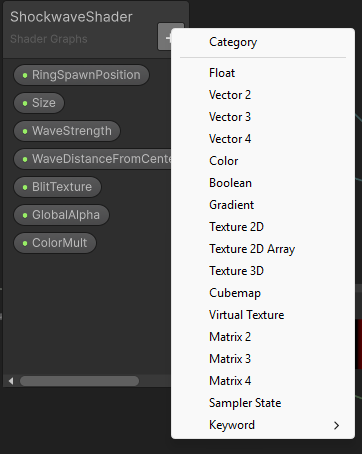Add a Color property
Image resolution: width=362 pixels, height=454 pixels.
(x=263, y=161)
